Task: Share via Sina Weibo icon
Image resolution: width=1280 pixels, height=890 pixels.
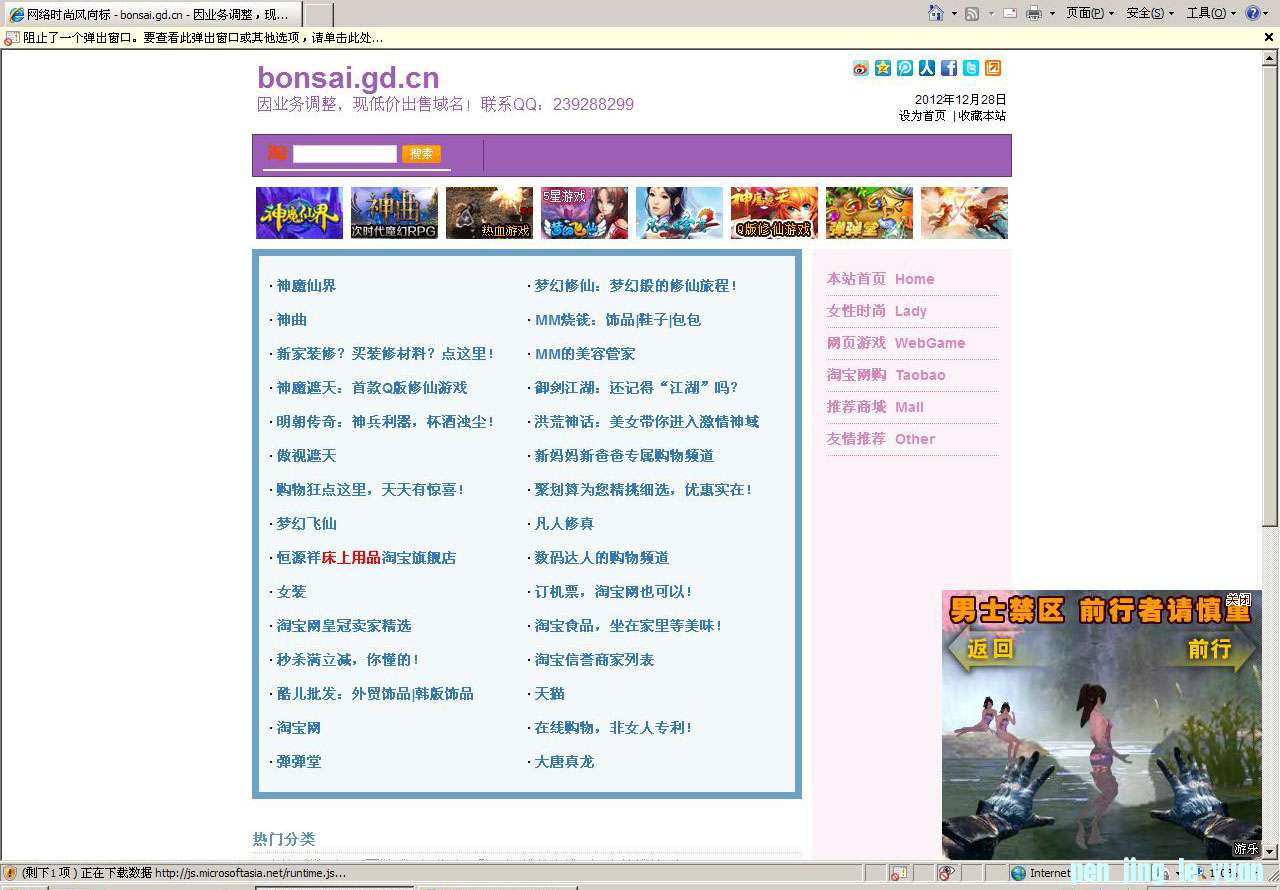Action: point(861,68)
